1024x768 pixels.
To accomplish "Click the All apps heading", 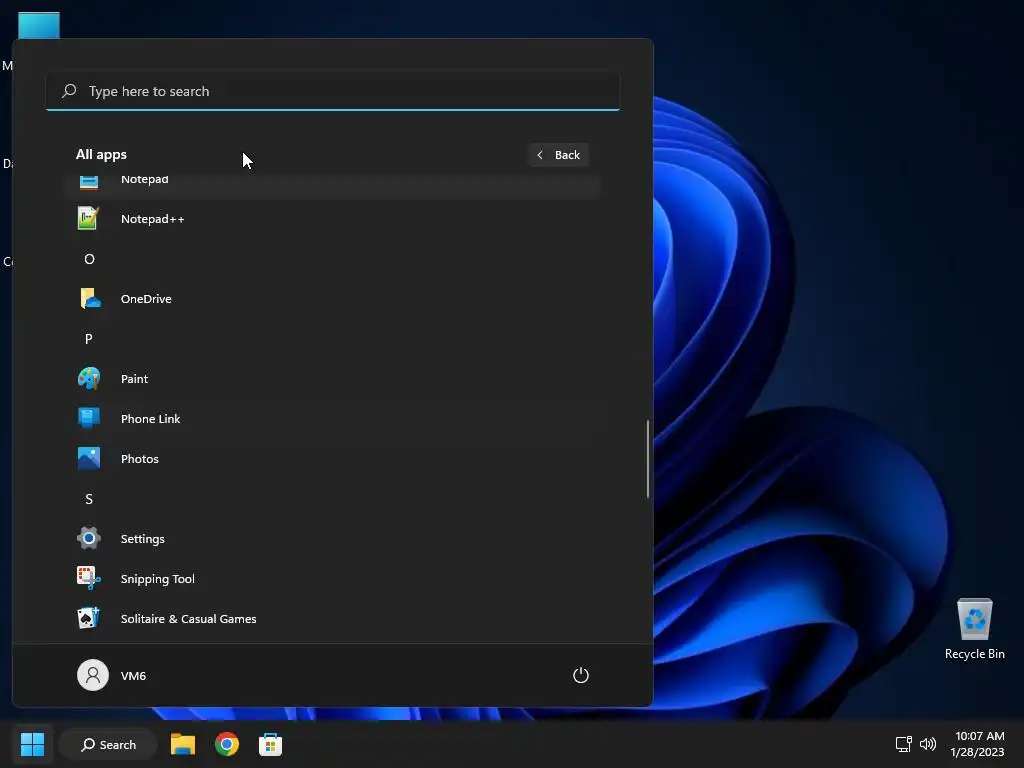I will (101, 155).
